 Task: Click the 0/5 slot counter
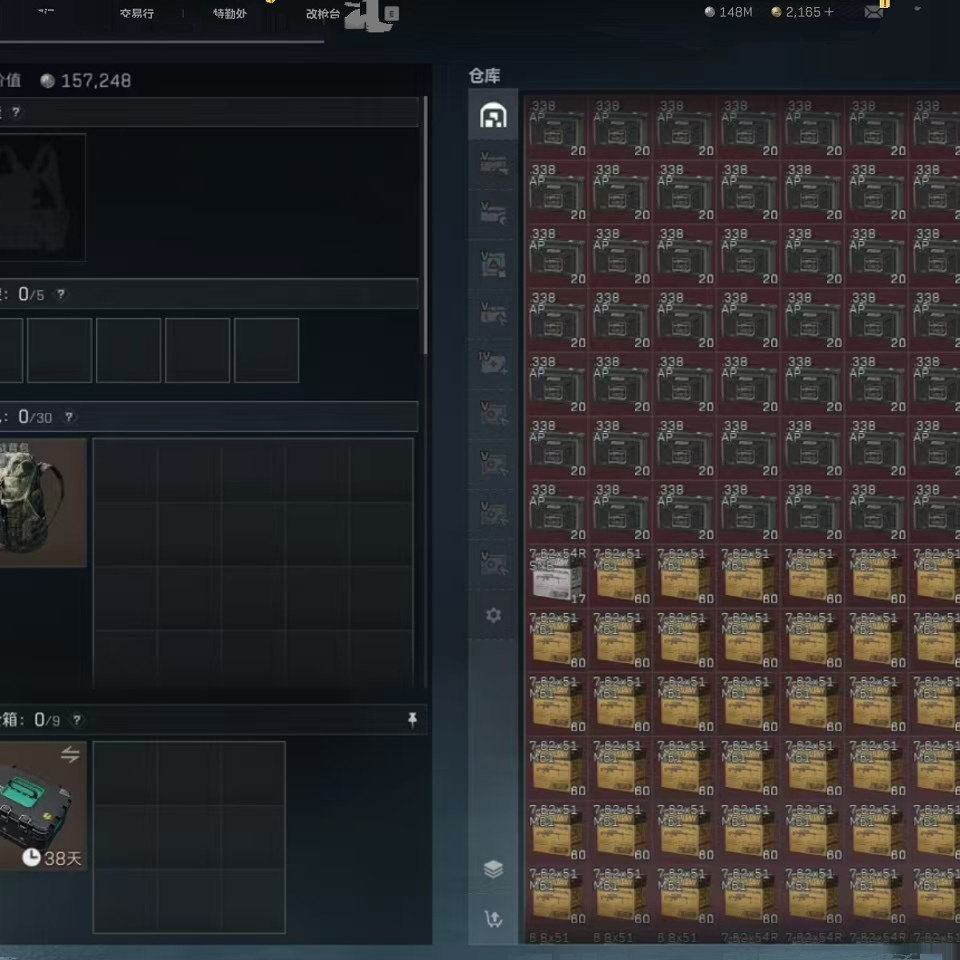(31, 294)
